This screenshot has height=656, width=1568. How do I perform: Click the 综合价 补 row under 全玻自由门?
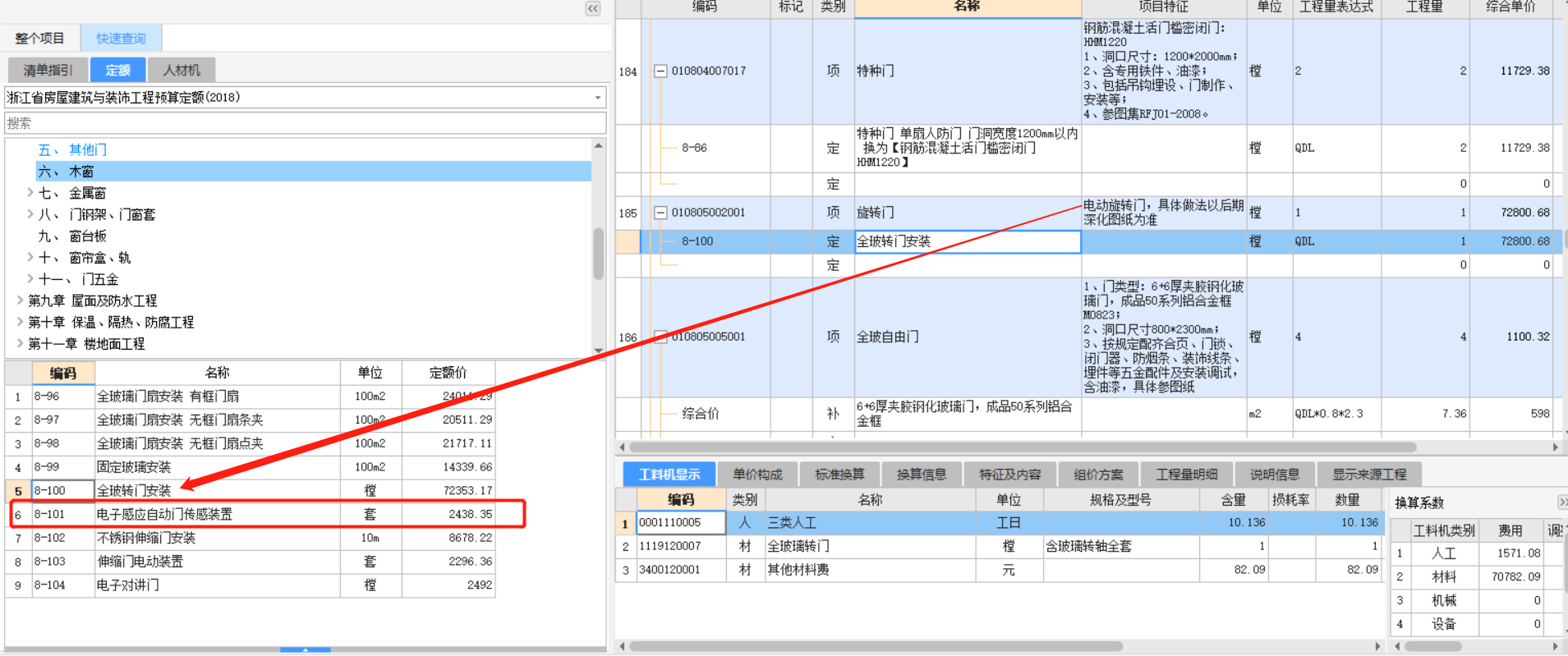coord(1084,415)
